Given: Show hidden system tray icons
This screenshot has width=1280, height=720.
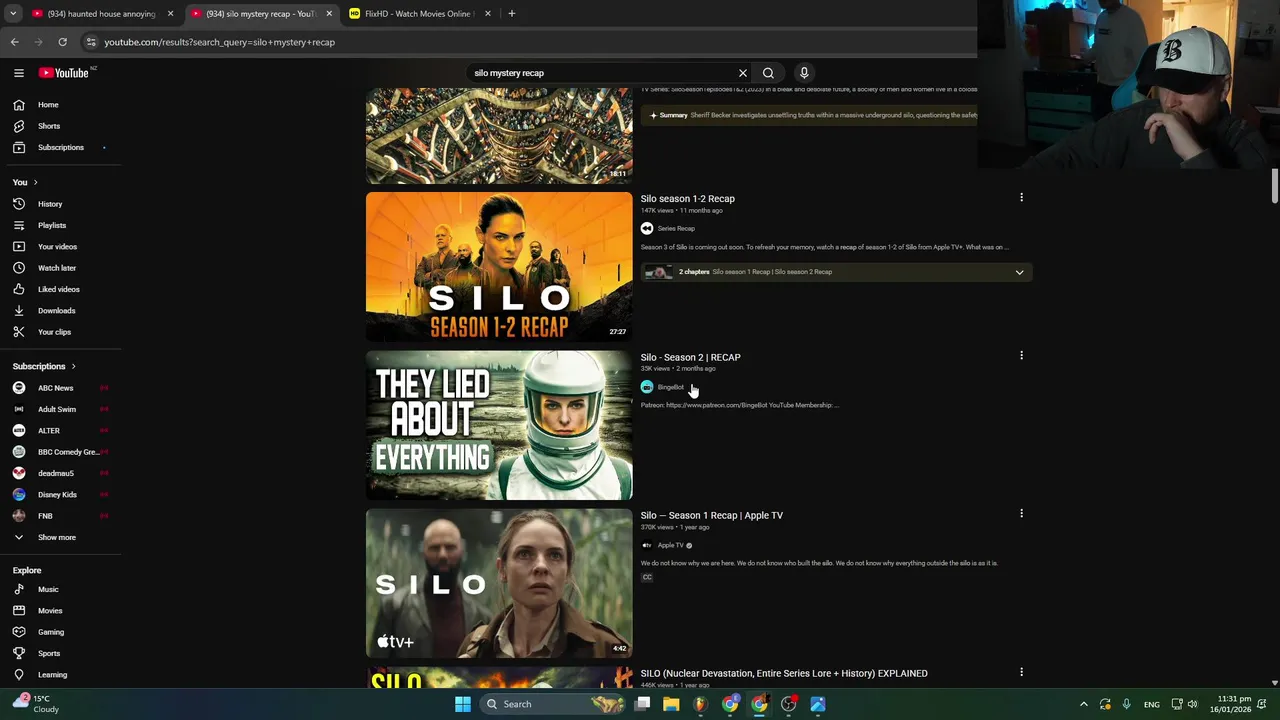Looking at the screenshot, I should point(1083,704).
